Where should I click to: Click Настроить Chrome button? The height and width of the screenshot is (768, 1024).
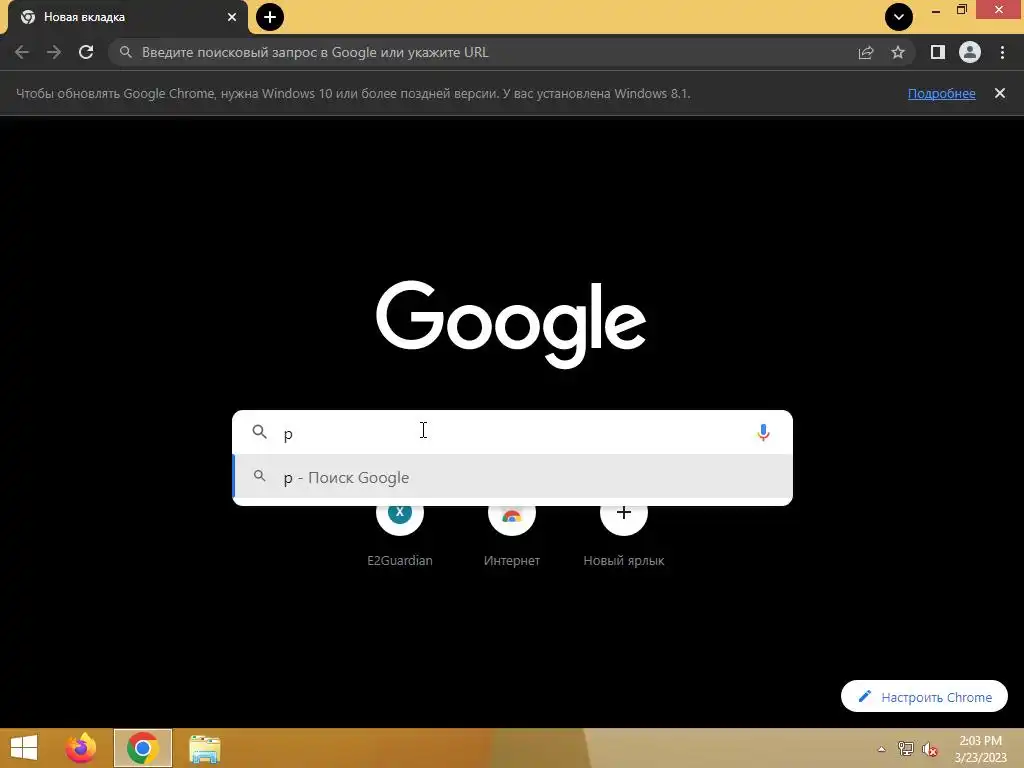[924, 697]
